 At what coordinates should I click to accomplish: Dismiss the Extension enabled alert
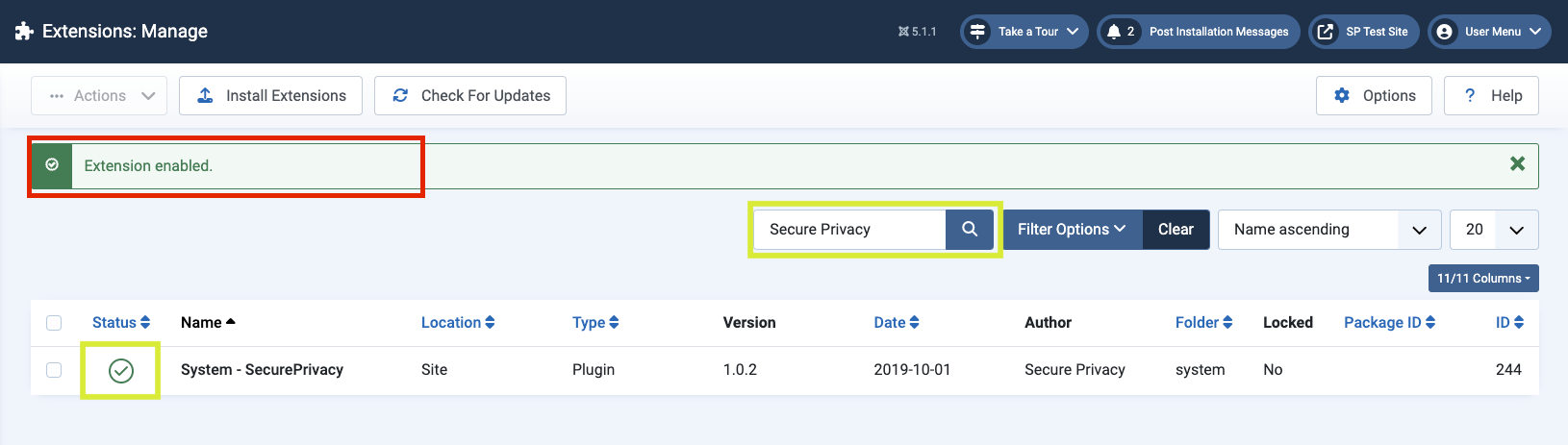click(x=1517, y=164)
